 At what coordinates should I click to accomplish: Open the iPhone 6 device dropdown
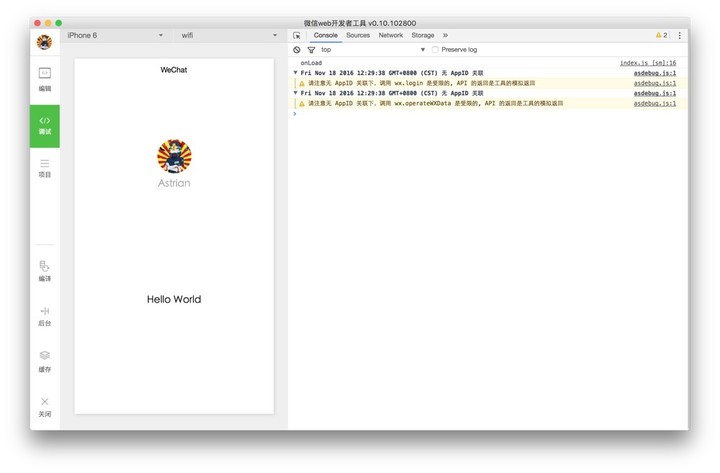115,35
